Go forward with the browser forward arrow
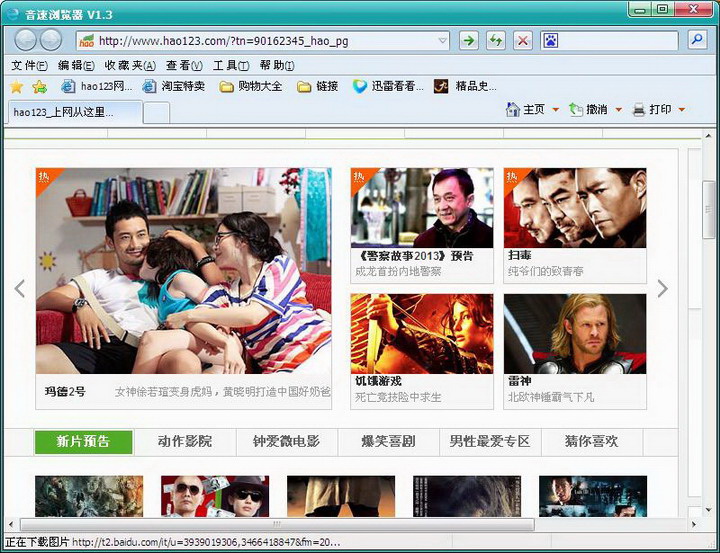 pyautogui.click(x=51, y=40)
